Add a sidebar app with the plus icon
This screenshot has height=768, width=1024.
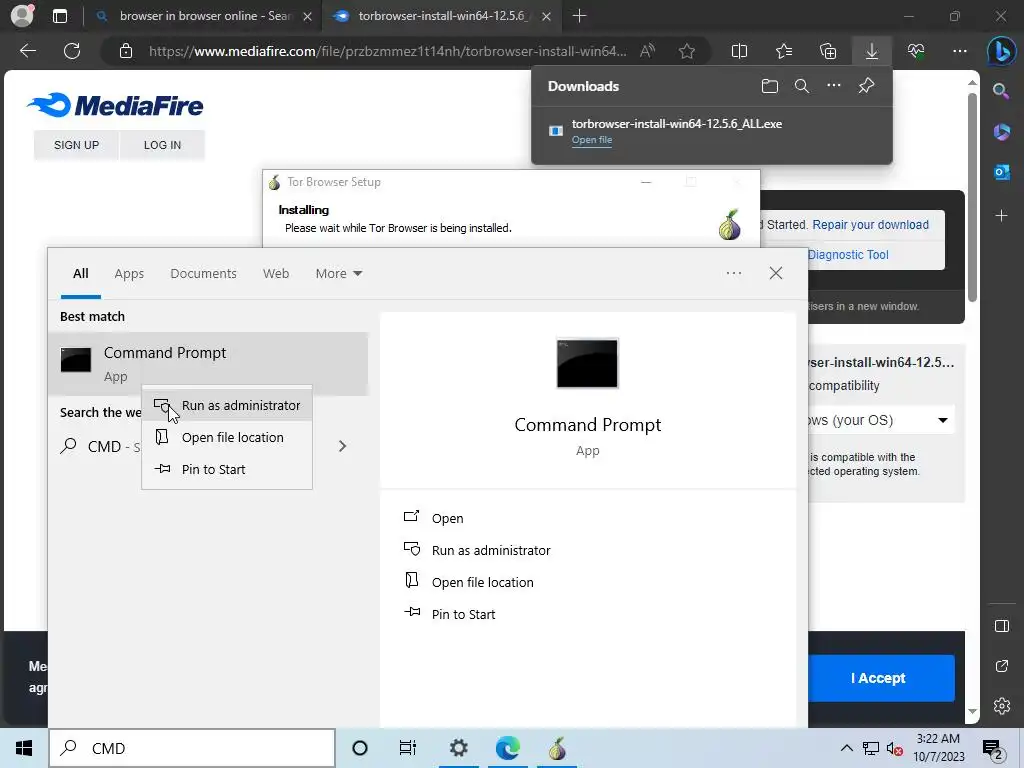[1001, 216]
